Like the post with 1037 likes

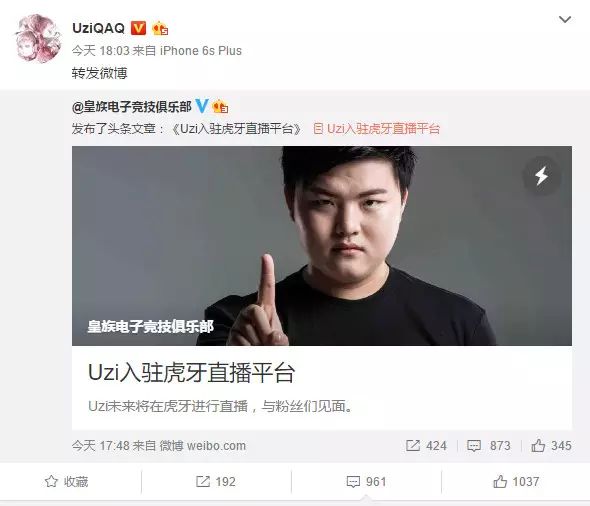click(x=516, y=482)
